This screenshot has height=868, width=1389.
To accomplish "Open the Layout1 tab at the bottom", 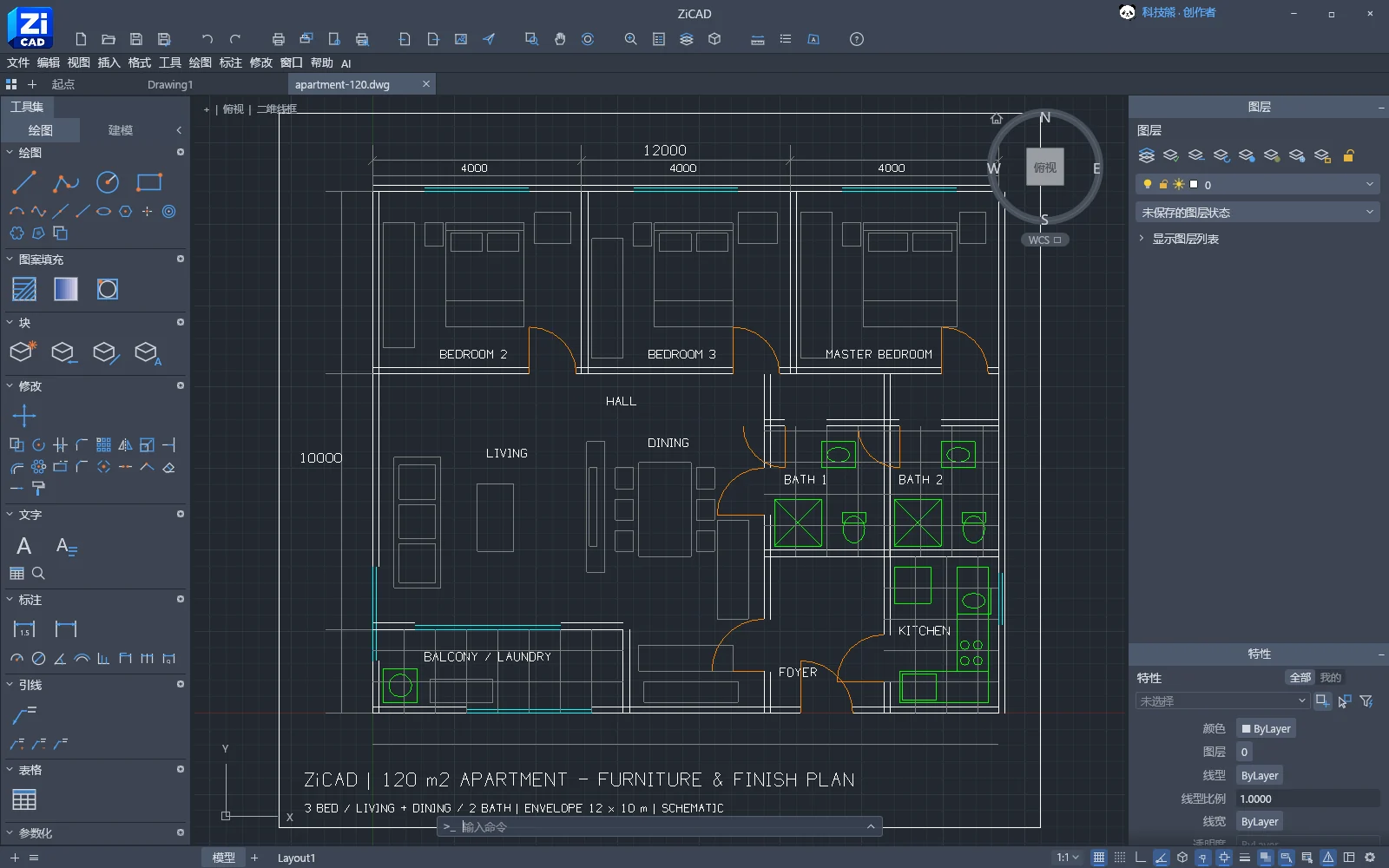I will pyautogui.click(x=296, y=858).
